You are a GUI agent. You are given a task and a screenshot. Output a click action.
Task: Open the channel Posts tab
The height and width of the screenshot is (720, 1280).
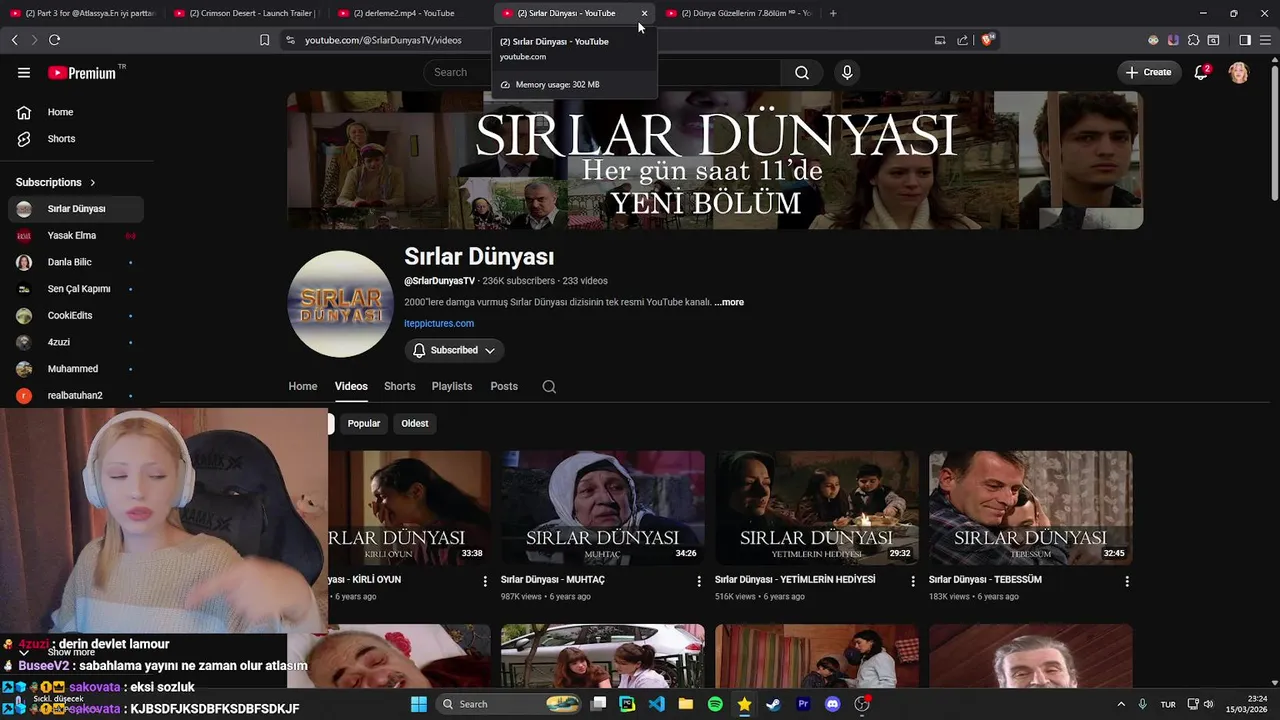[504, 387]
